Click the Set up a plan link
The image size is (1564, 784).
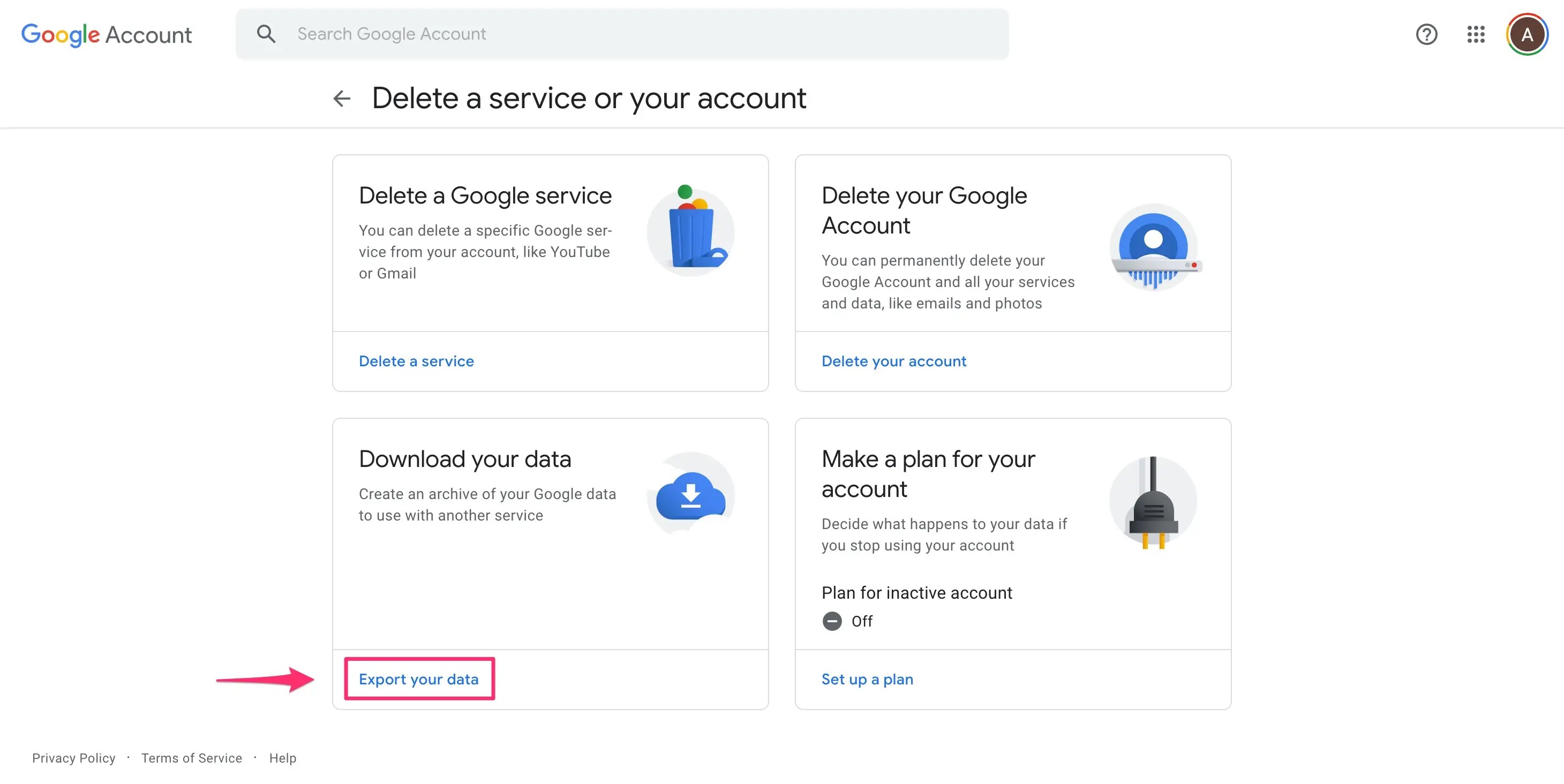click(867, 679)
